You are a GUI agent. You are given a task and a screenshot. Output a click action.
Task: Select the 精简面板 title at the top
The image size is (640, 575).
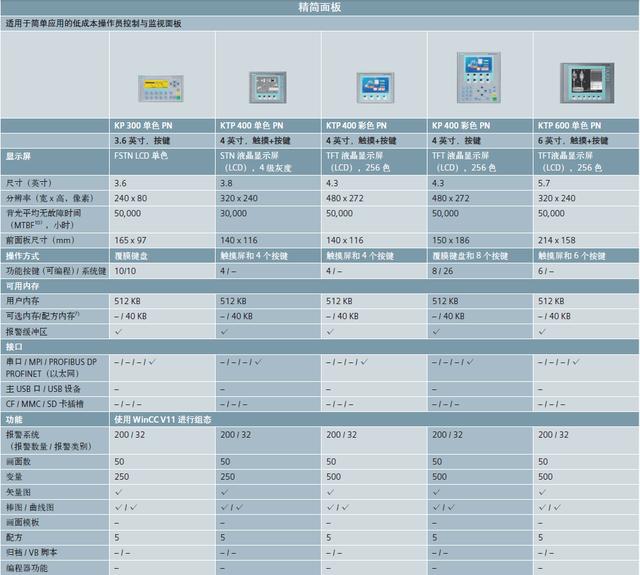point(320,7)
